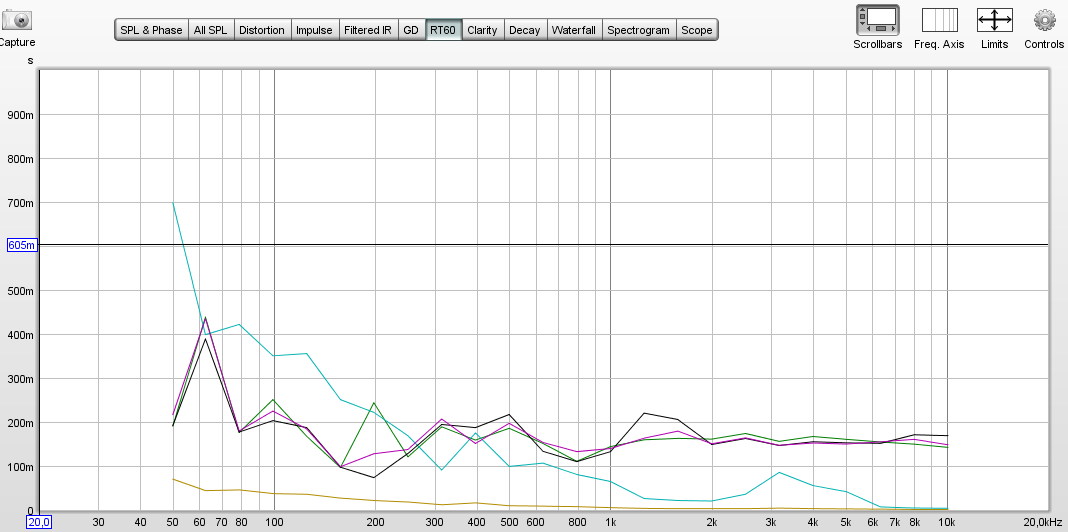The image size is (1068, 532).
Task: Switch to the SPL & Phase tab
Action: [x=151, y=30]
